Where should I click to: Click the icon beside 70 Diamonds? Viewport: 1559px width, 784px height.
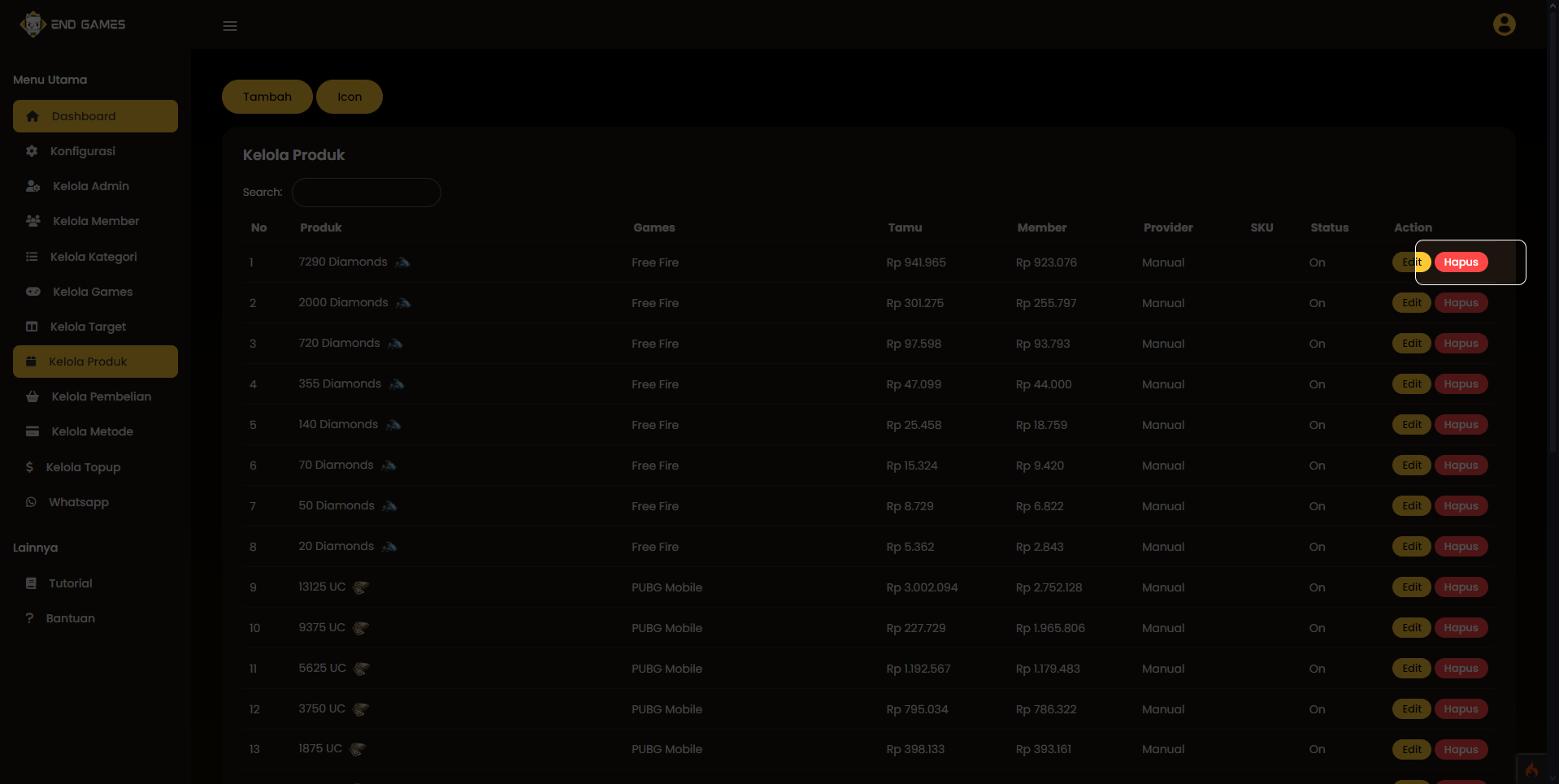389,466
